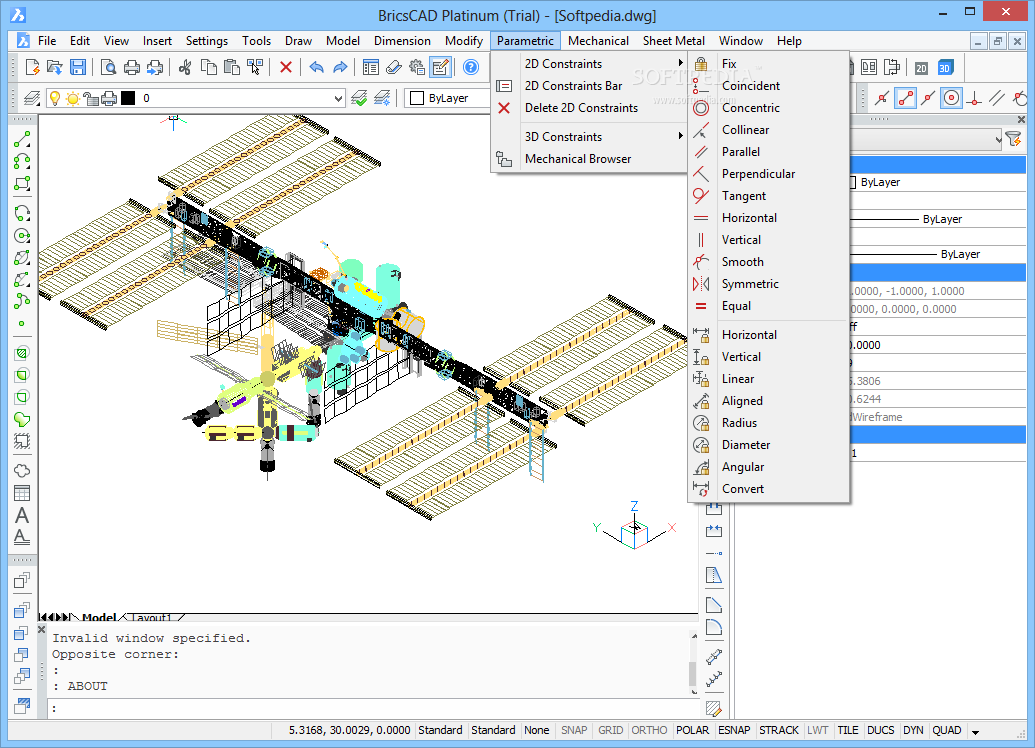
Task: Click the New drawing icon
Action: coord(32,67)
